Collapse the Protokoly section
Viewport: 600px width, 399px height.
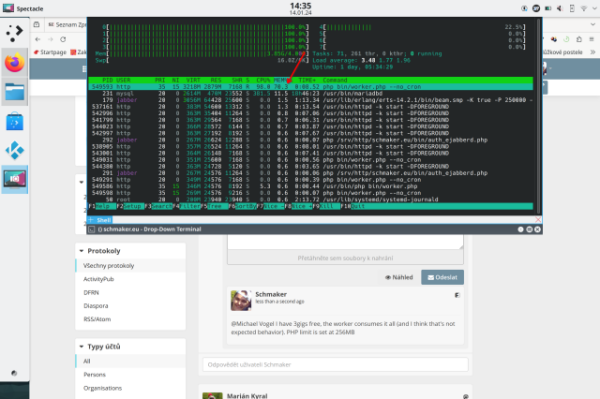tap(82, 251)
